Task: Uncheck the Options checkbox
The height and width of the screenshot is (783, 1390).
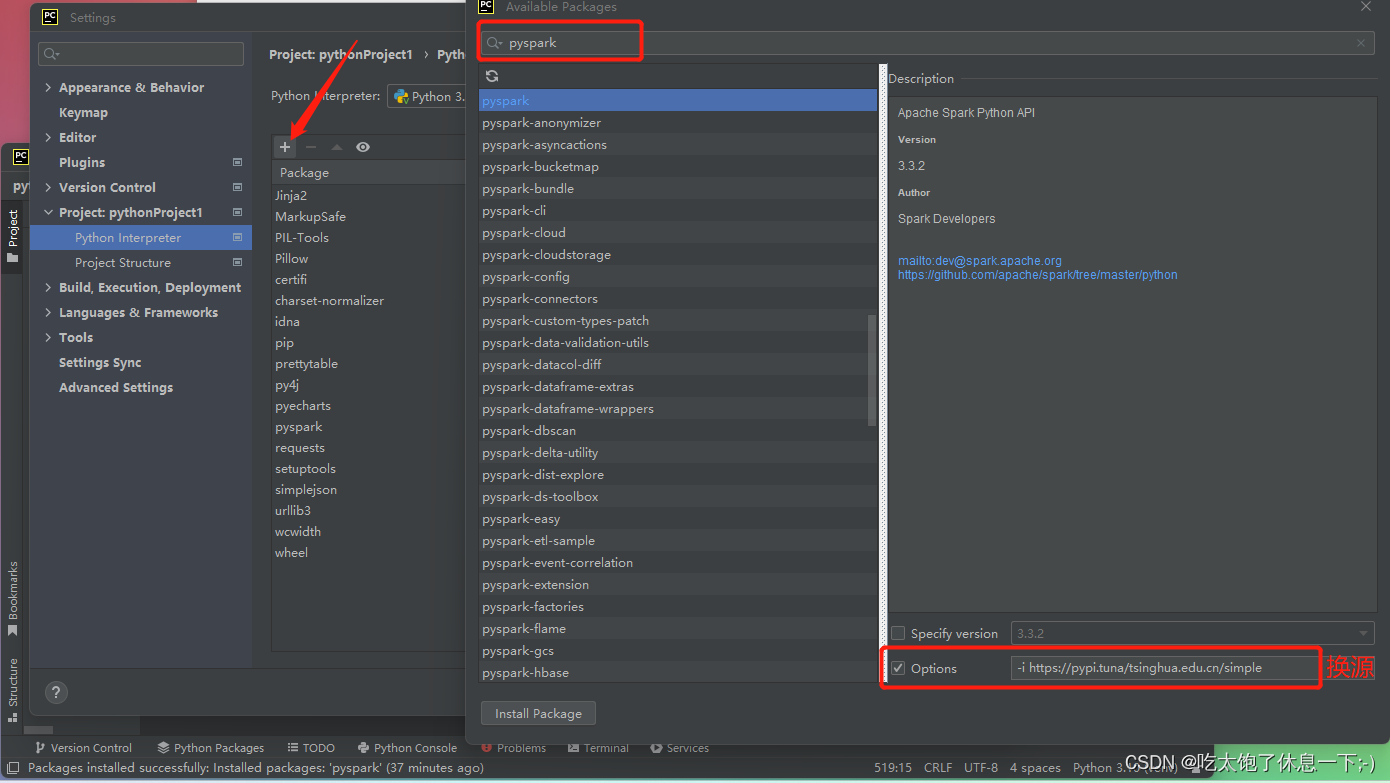Action: click(x=898, y=668)
